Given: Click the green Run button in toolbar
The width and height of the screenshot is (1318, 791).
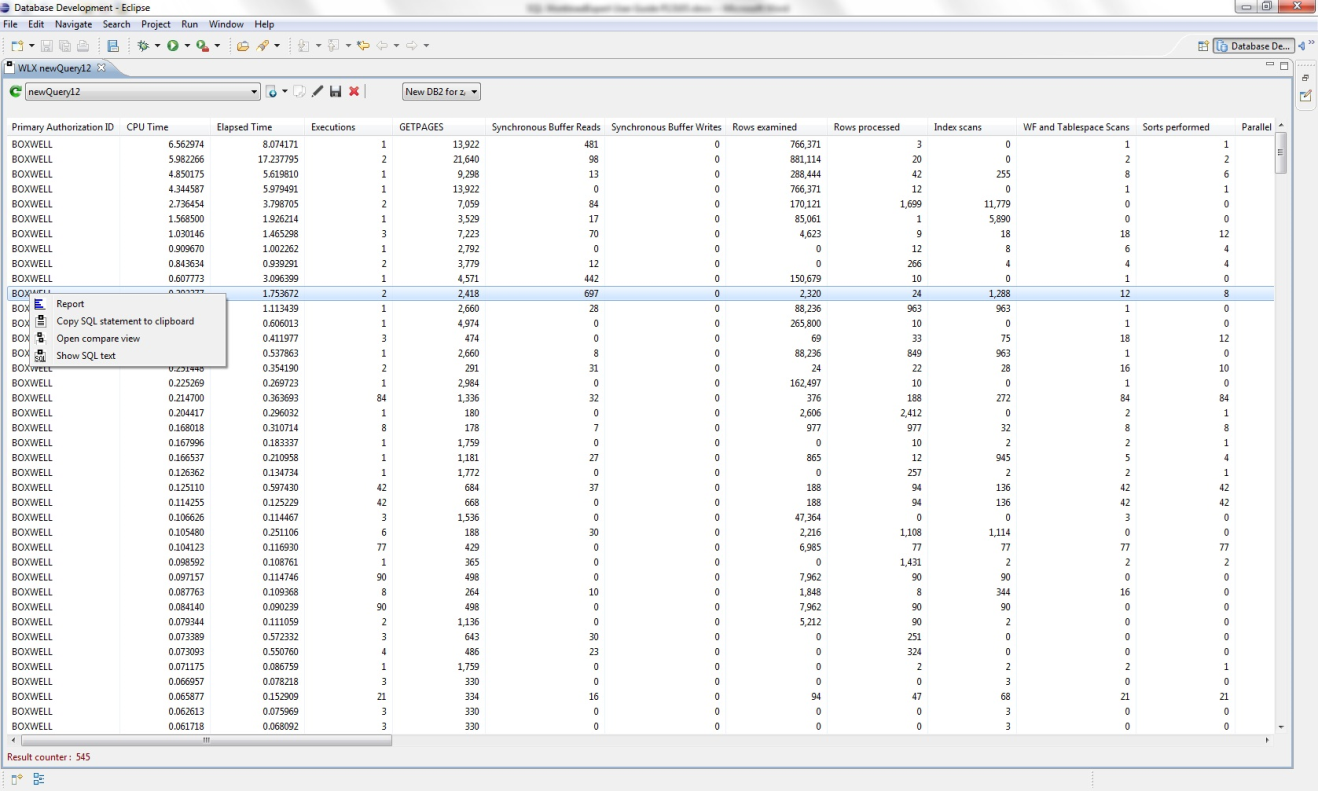Looking at the screenshot, I should 173,46.
